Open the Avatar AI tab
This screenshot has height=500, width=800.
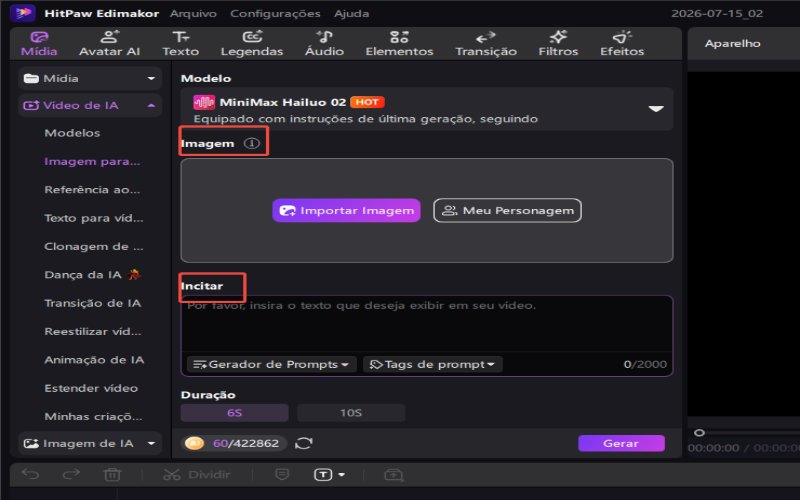pos(109,44)
